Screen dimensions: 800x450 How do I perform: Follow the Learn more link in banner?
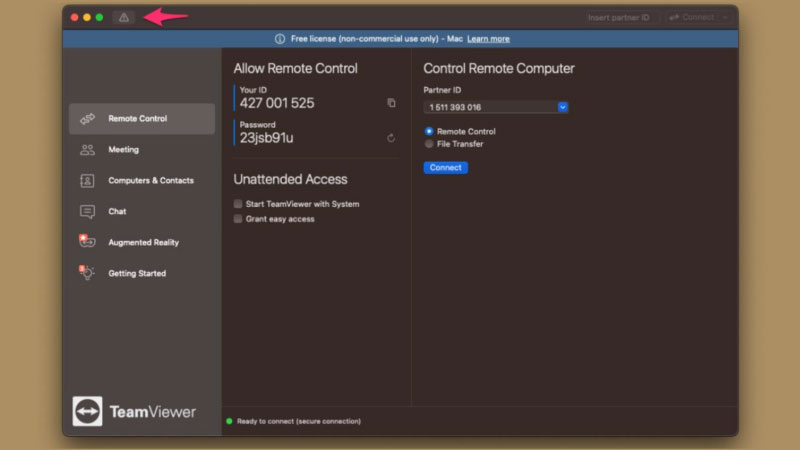[488, 39]
